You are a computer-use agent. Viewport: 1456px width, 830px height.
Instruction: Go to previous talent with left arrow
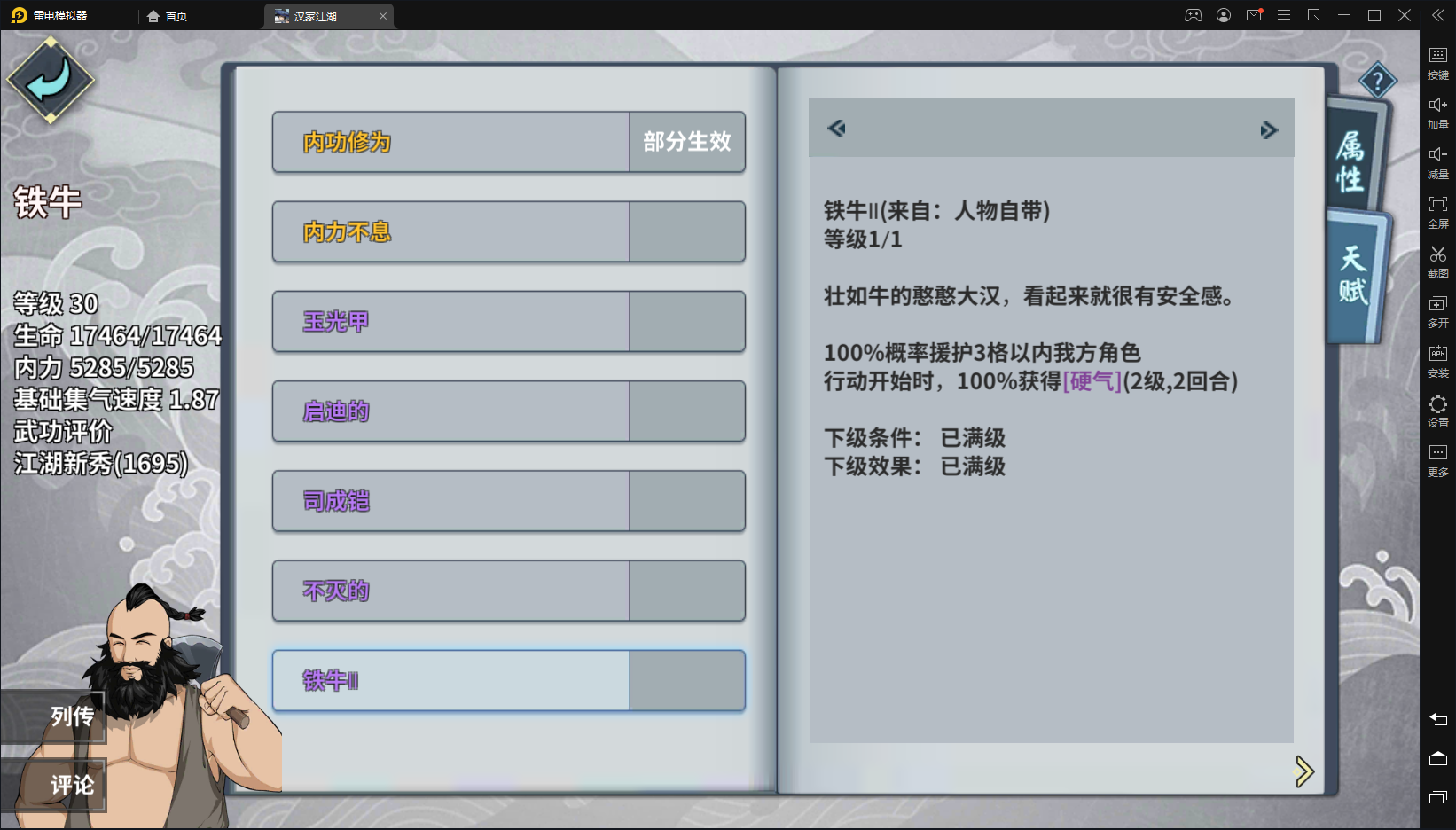pyautogui.click(x=836, y=129)
